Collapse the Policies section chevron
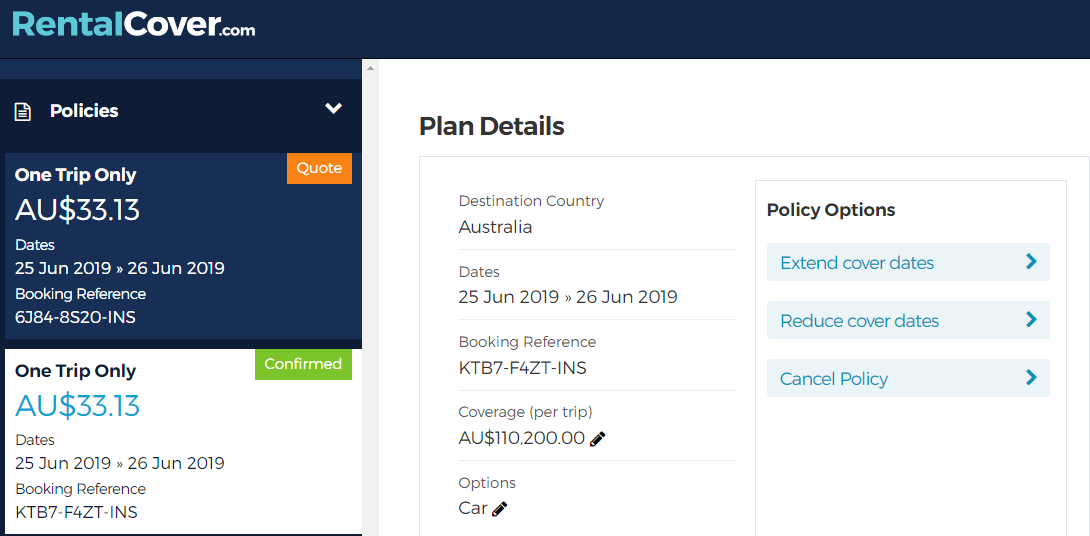Screen dimensions: 1090x536 [x=334, y=109]
